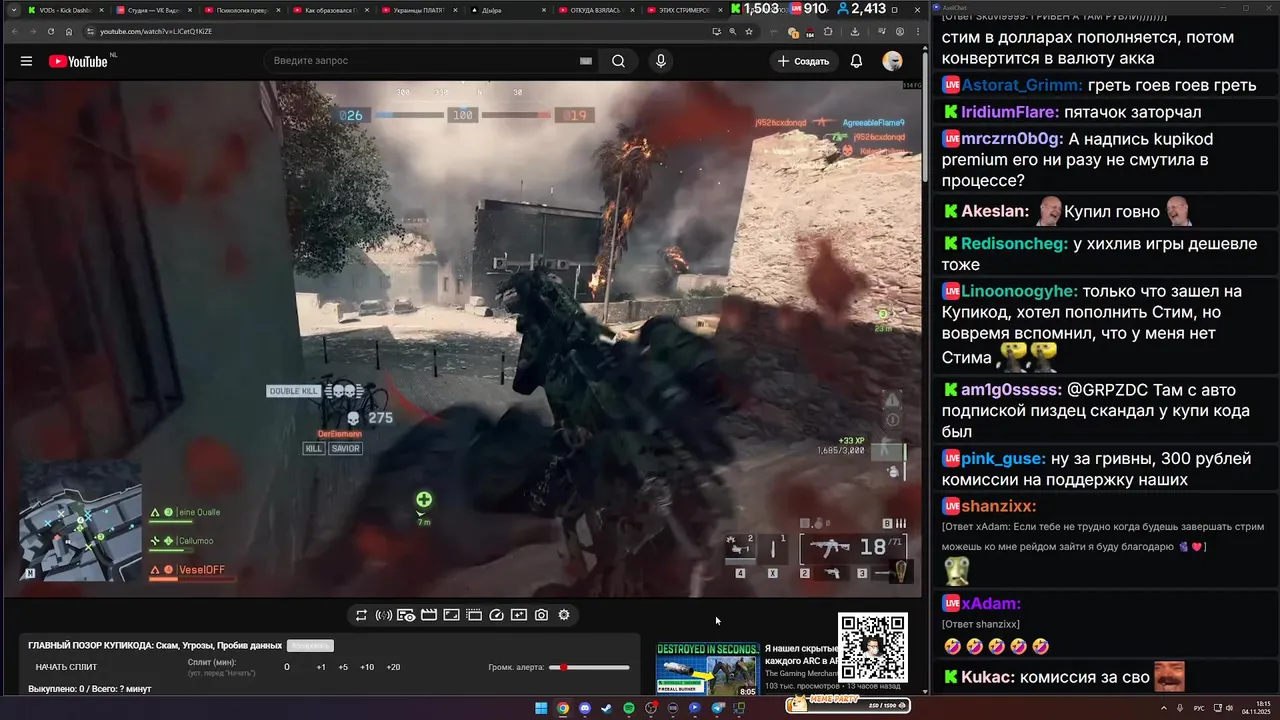
Task: Click the +1 split minutes button
Action: 321,667
